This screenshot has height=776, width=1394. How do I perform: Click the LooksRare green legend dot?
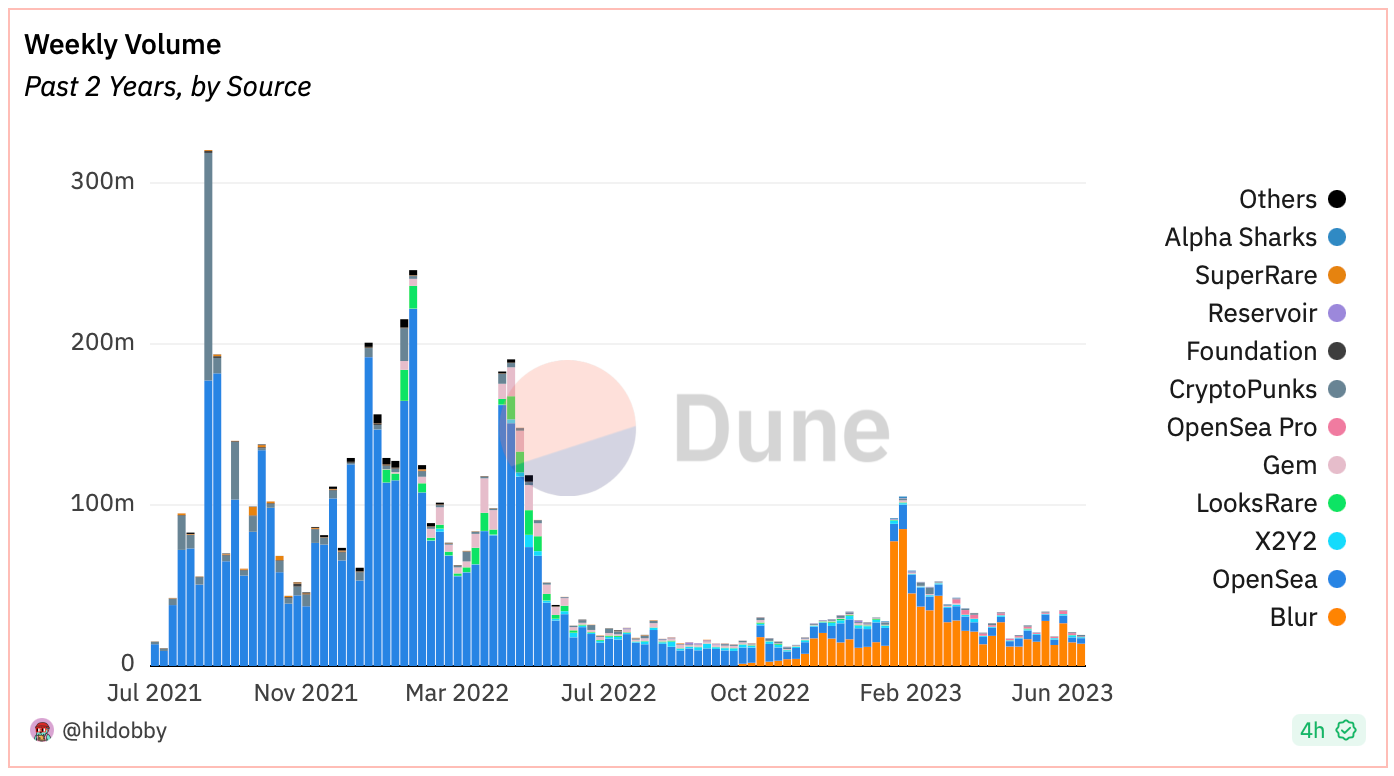(1336, 503)
